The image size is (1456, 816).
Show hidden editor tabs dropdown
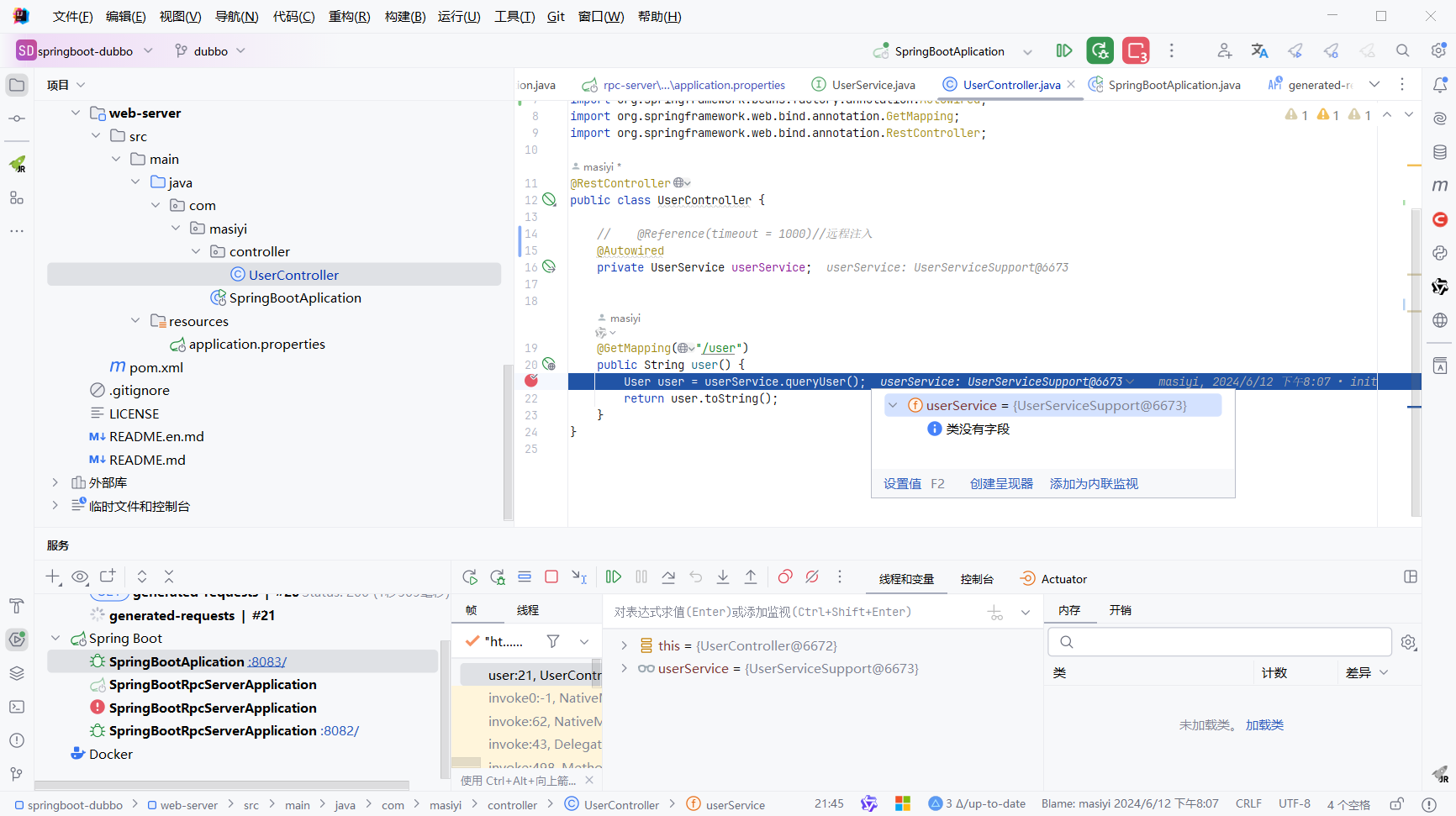(x=1374, y=84)
